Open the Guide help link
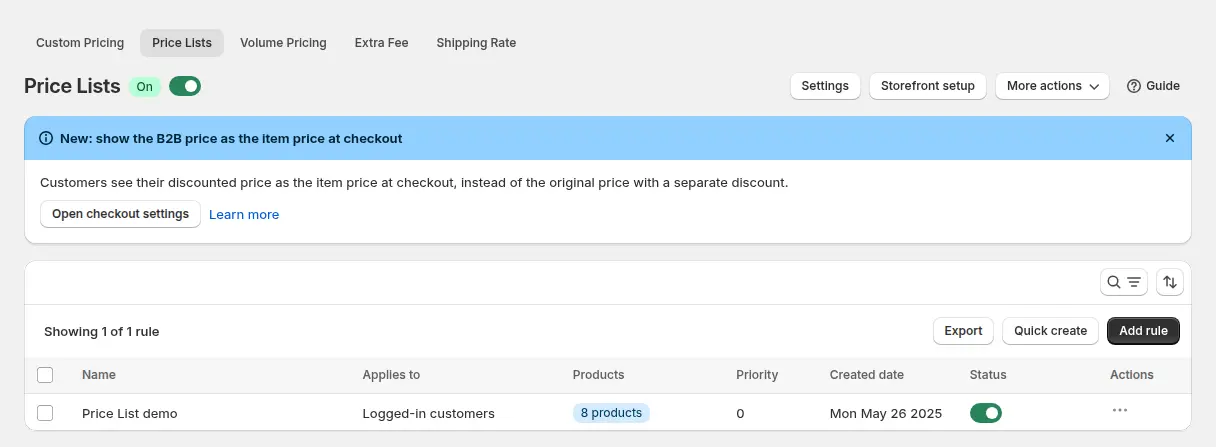 (1153, 86)
